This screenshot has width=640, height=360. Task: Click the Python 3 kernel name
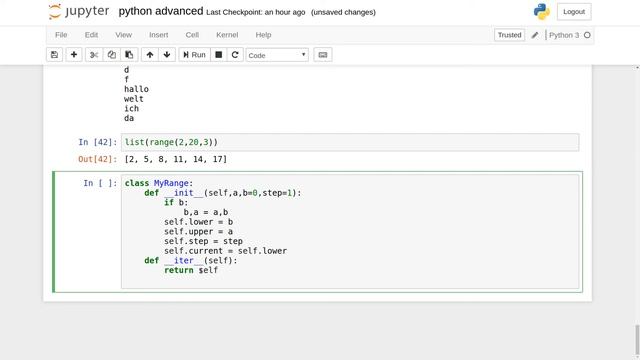564,35
